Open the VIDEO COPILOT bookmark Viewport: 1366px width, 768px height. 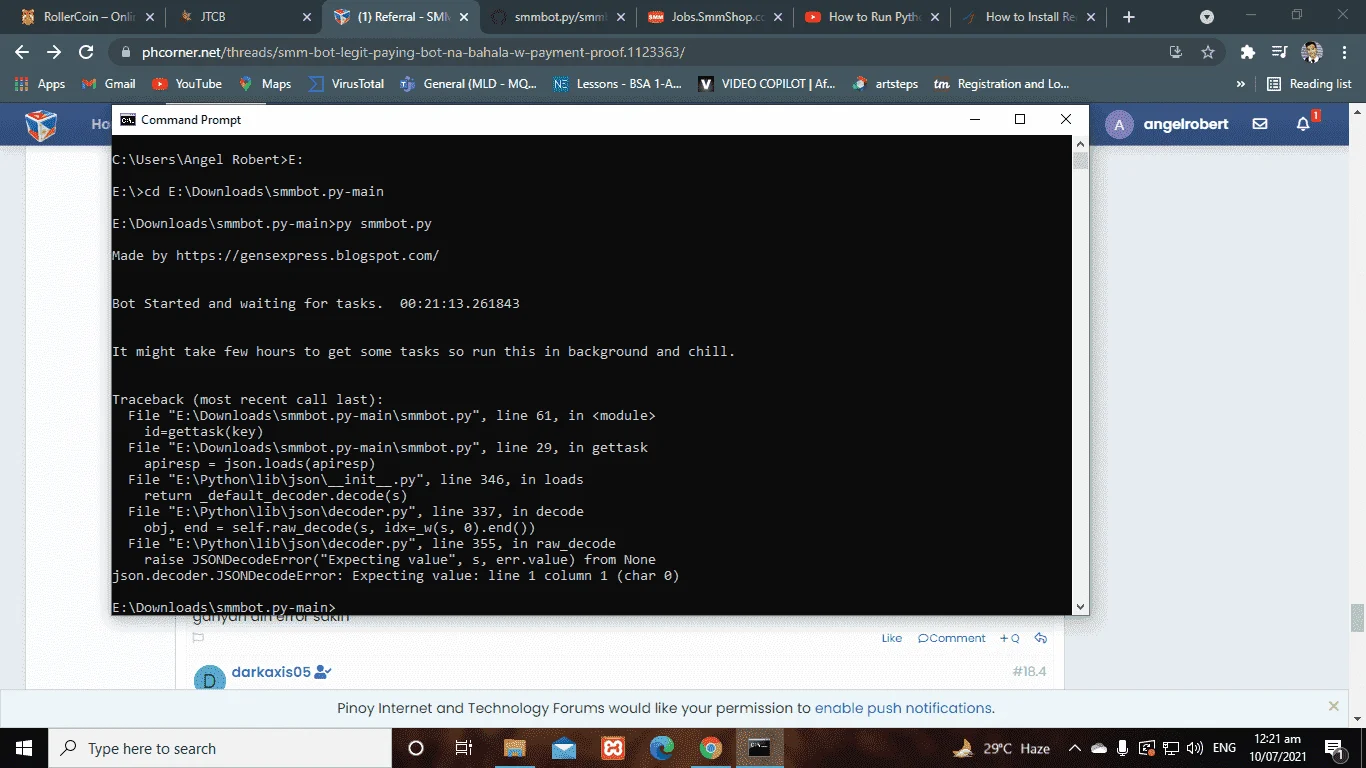[x=767, y=84]
